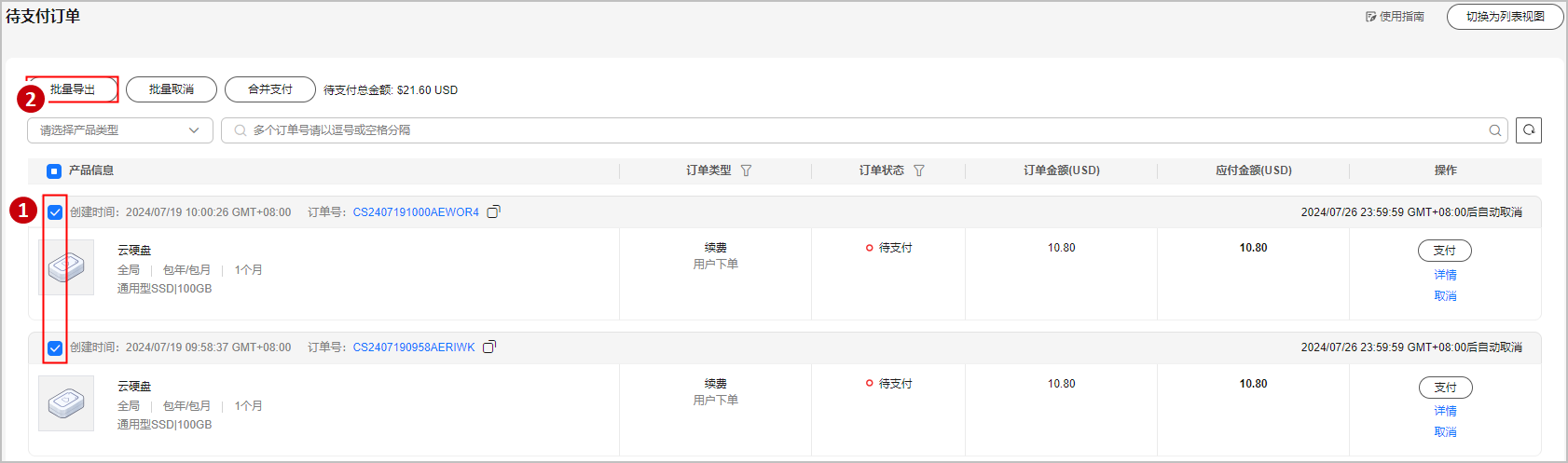Click the 合并支付 button
The width and height of the screenshot is (1568, 463).
270,89
